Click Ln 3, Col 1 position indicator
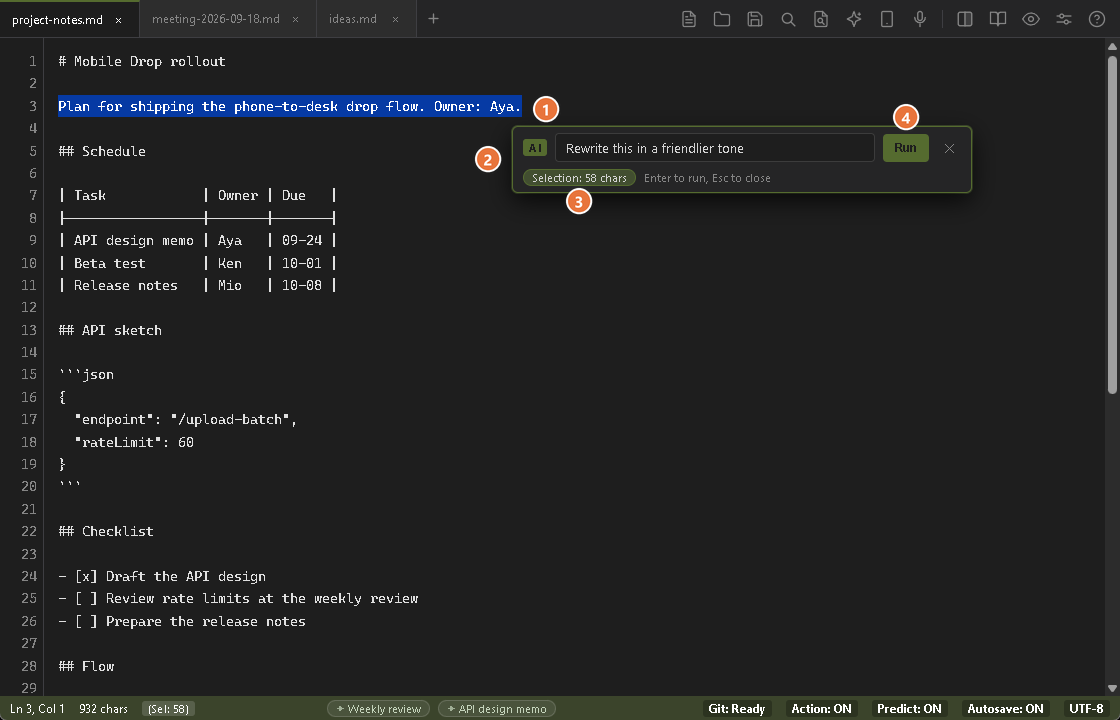 click(x=37, y=709)
